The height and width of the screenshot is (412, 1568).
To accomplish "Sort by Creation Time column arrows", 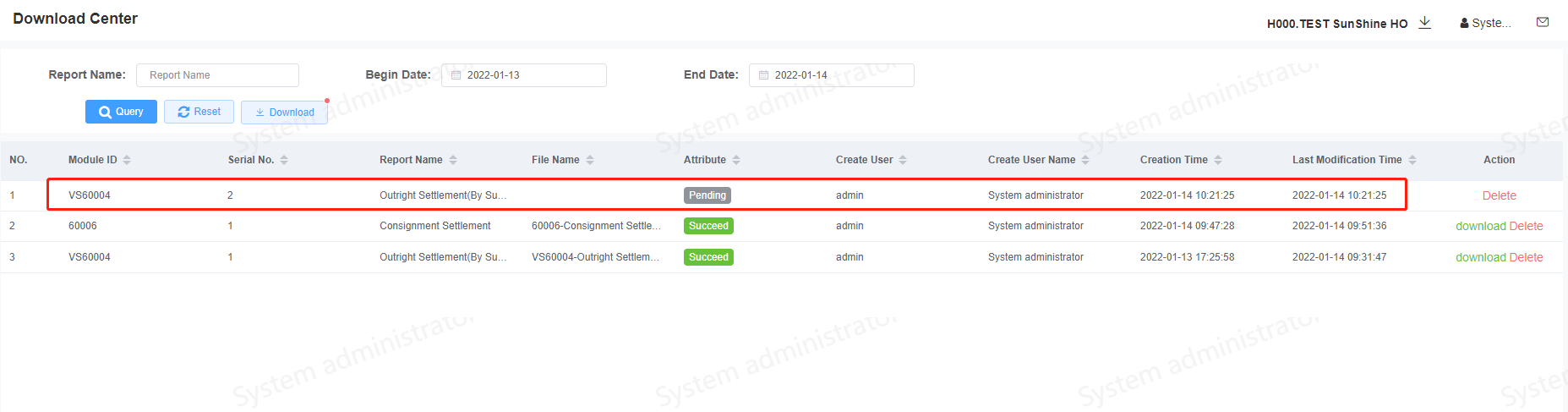I will pos(1218,160).
